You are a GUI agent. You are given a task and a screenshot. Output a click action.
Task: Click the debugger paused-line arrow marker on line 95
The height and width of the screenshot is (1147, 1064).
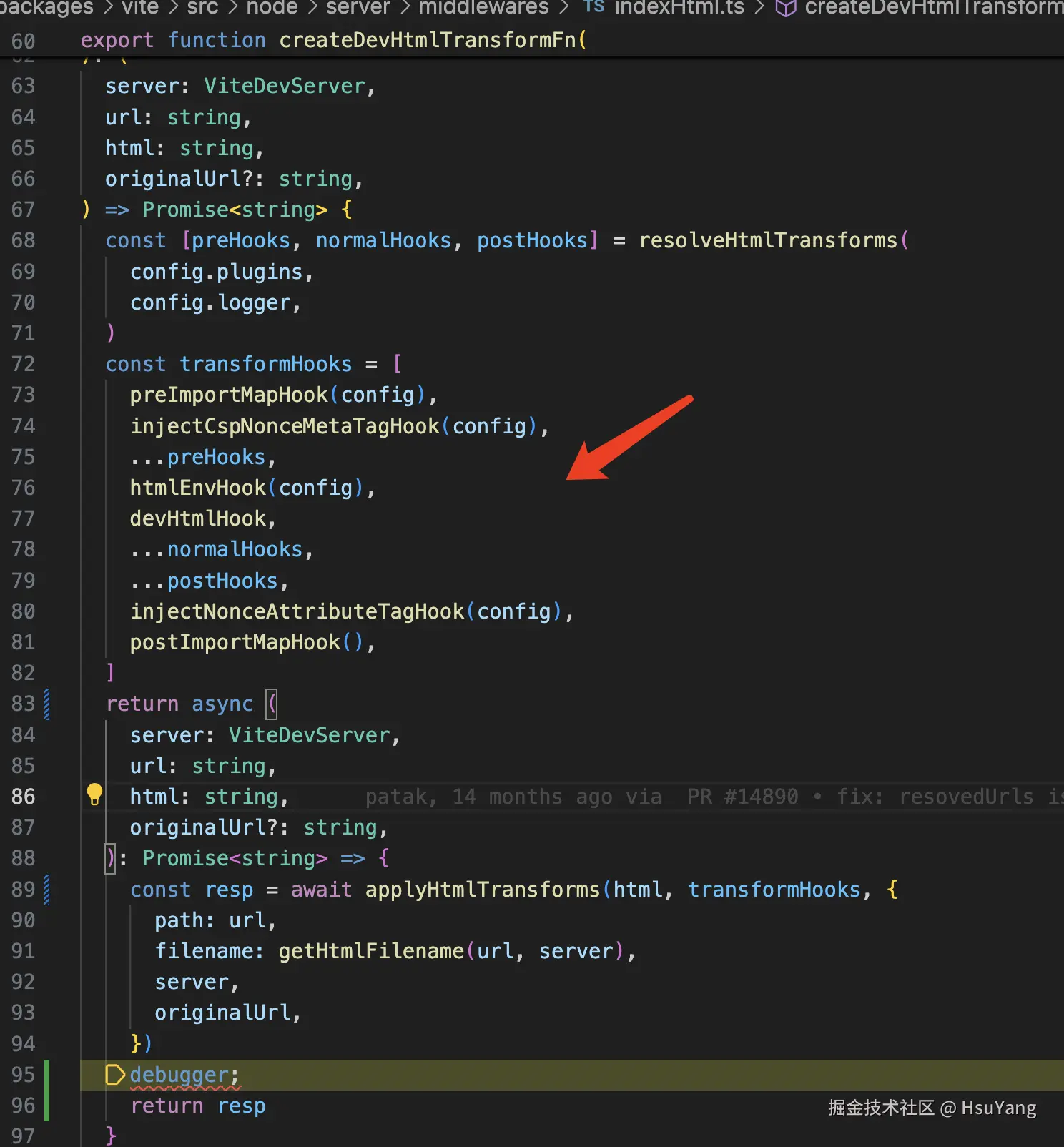click(x=114, y=1074)
